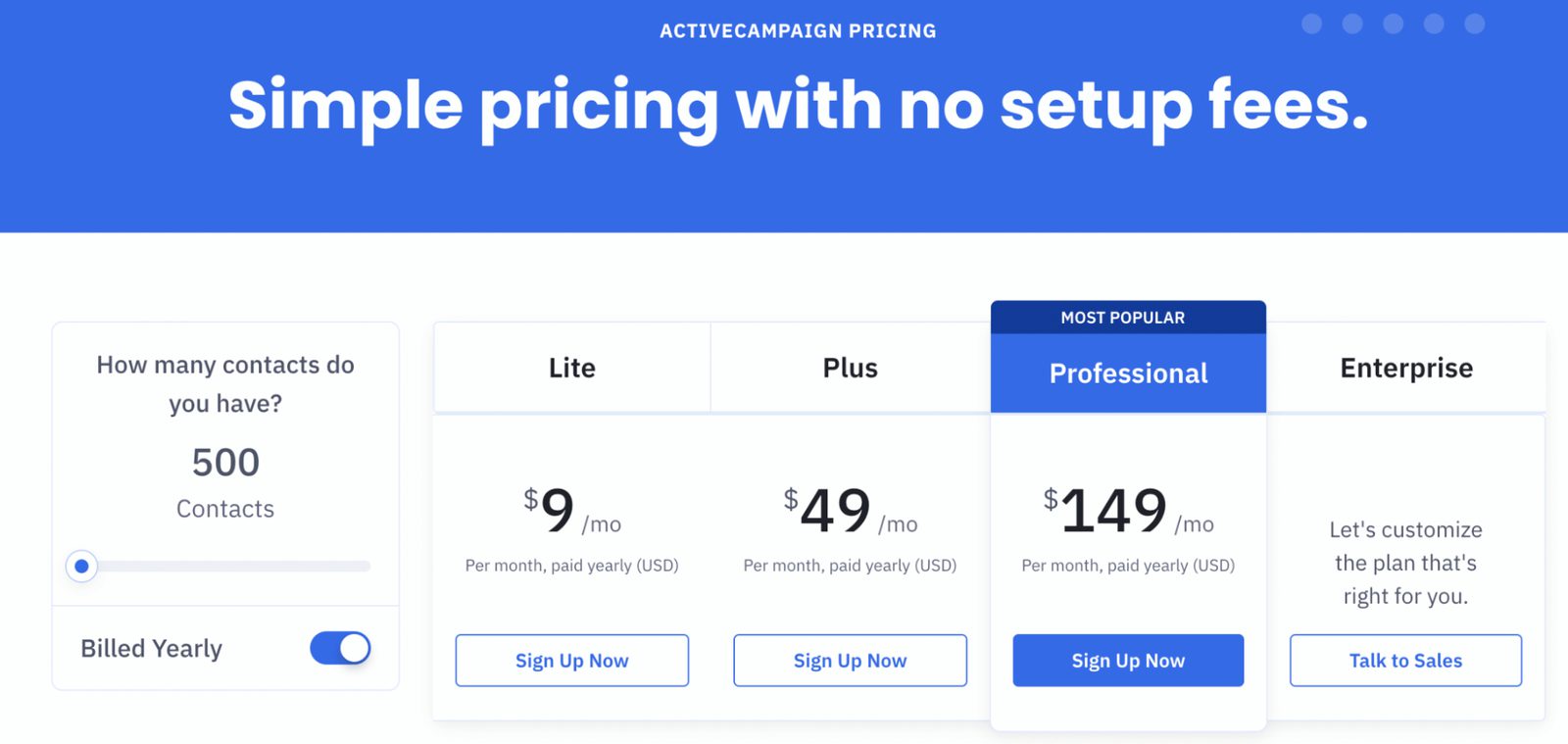1568x744 pixels.
Task: Click the Most Popular badge
Action: 1123,318
